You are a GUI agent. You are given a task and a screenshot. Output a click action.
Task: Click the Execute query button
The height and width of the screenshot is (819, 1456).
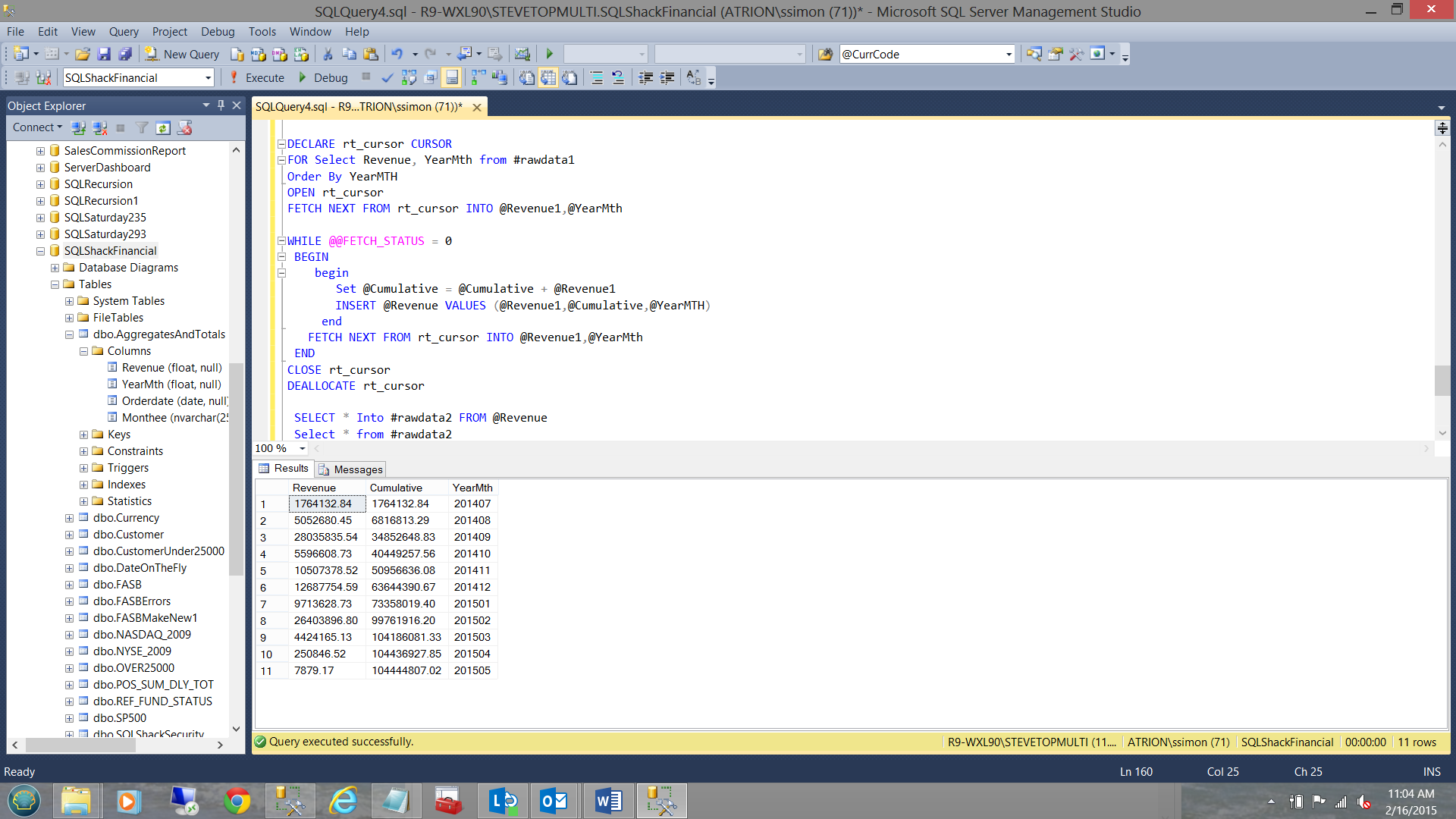(256, 77)
